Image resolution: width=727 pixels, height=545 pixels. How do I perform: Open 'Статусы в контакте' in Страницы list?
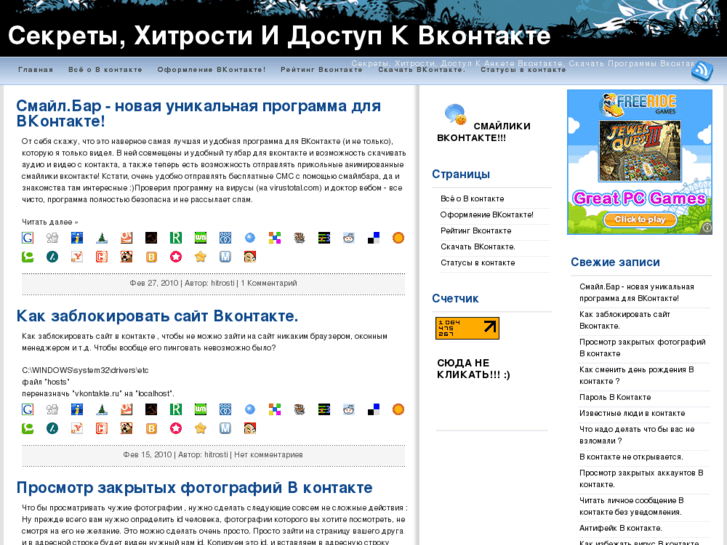[478, 263]
